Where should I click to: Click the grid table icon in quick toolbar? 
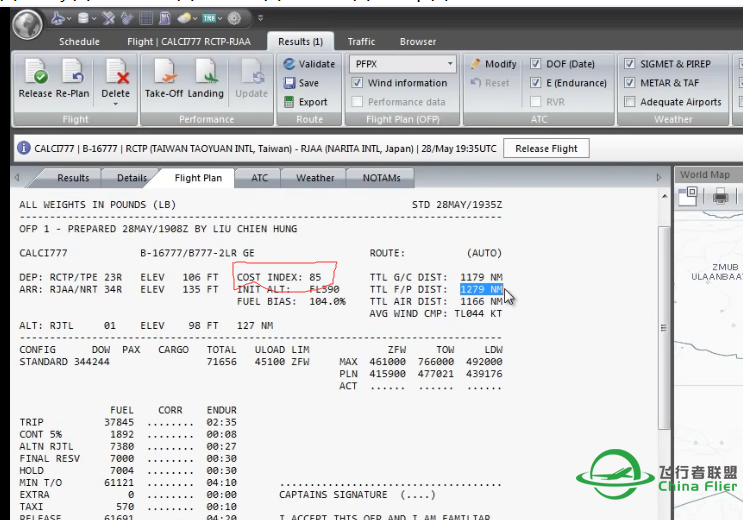[146, 18]
